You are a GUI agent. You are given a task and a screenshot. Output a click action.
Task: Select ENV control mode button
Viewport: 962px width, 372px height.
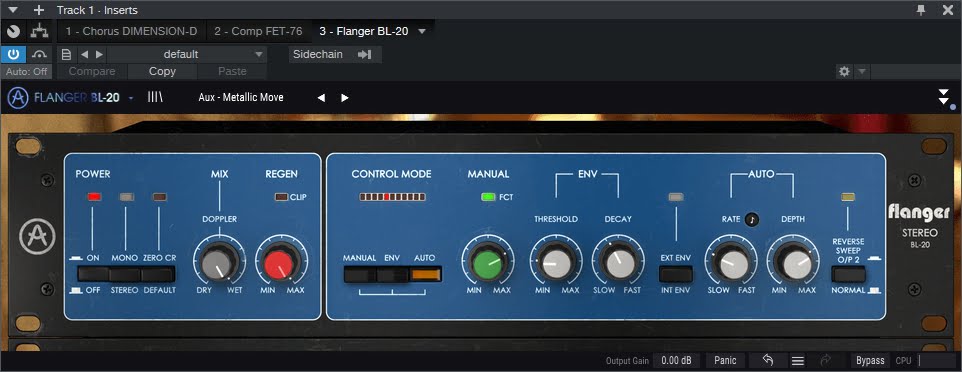[393, 274]
